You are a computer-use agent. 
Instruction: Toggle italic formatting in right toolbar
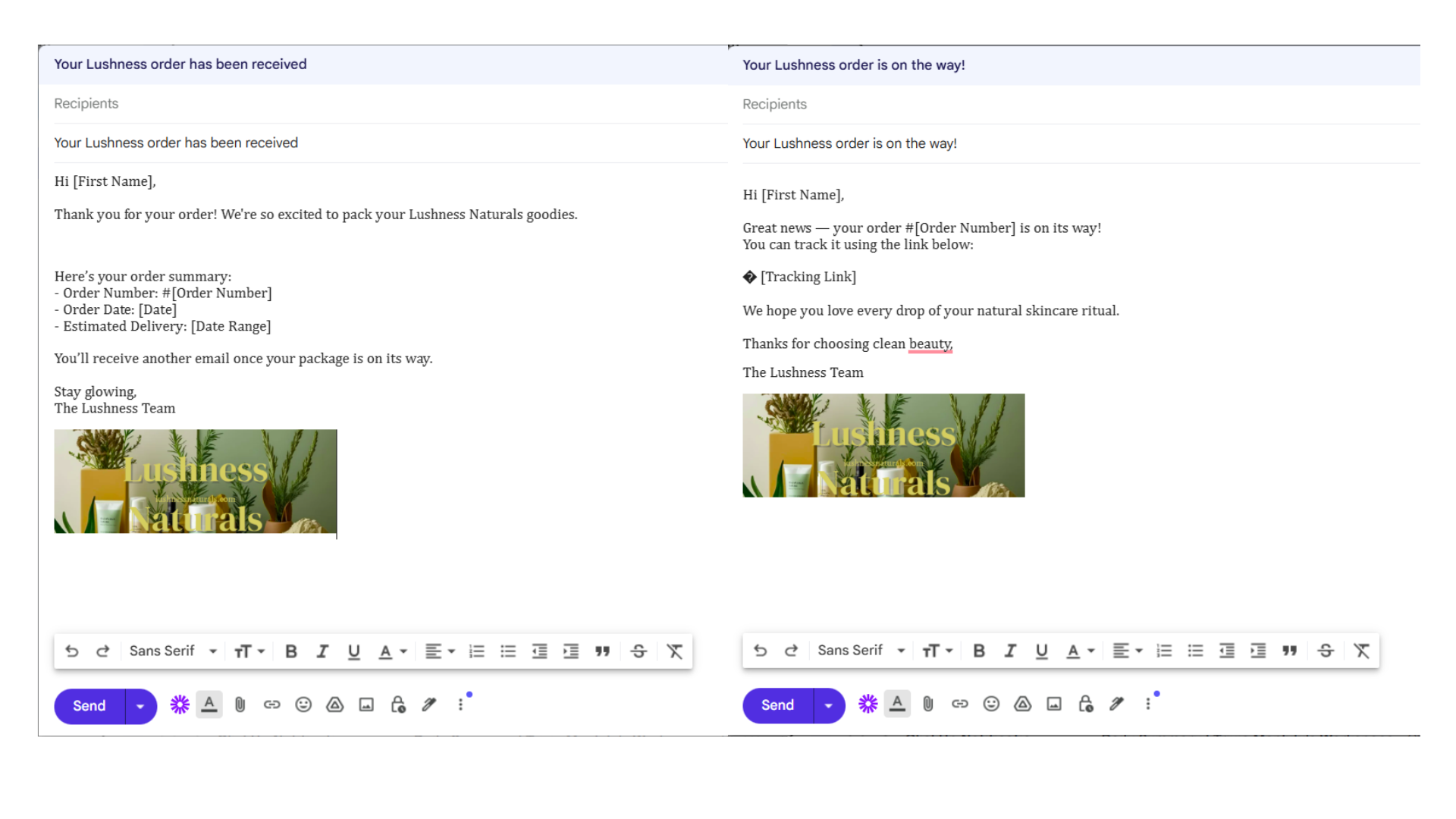point(1010,651)
